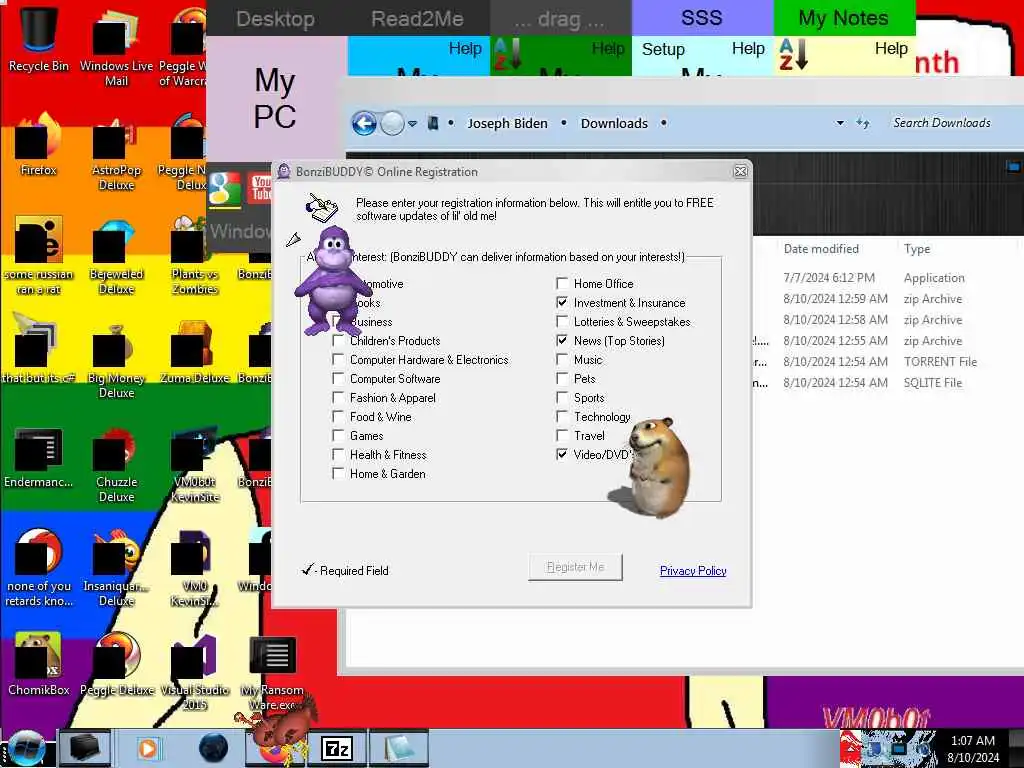Check the Music checkbox
Screen dimensions: 1024x768
click(x=562, y=359)
